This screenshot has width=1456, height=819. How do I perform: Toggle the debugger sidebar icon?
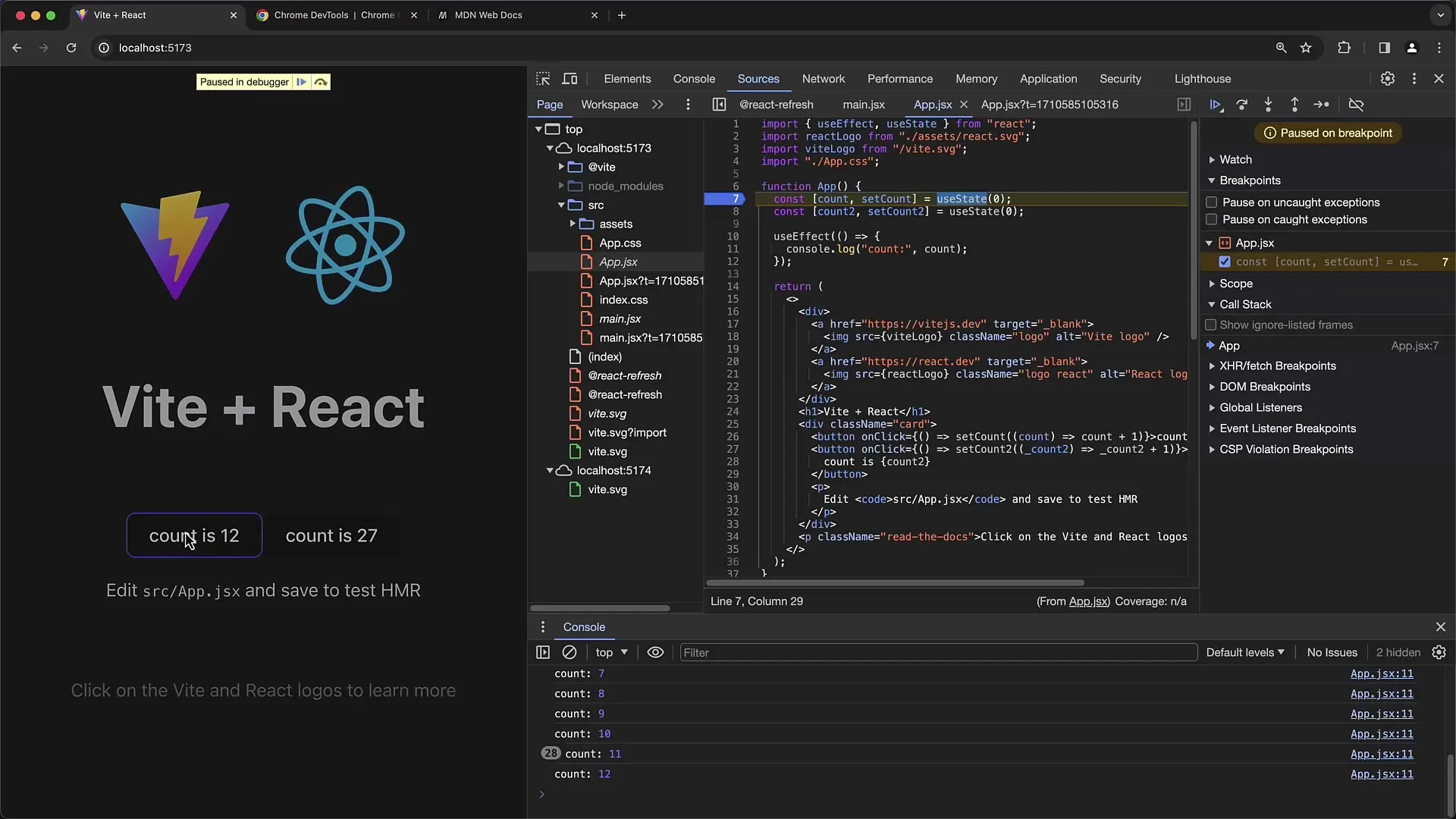pyautogui.click(x=1184, y=105)
